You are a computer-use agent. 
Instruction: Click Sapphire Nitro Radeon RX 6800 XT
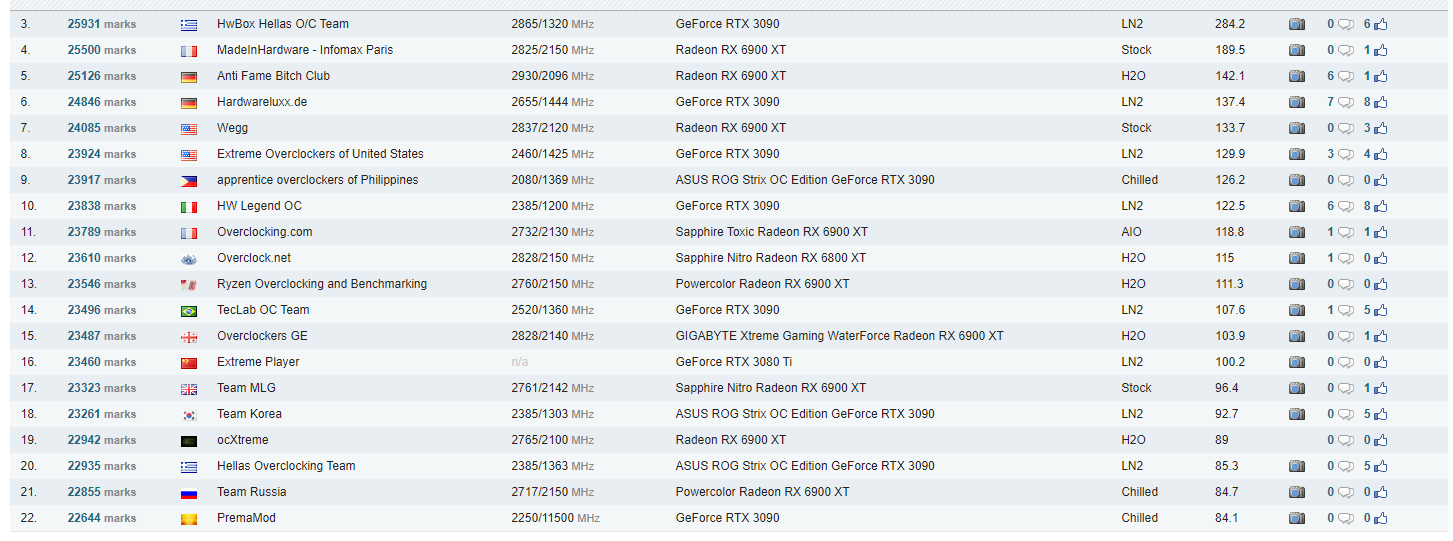point(771,258)
